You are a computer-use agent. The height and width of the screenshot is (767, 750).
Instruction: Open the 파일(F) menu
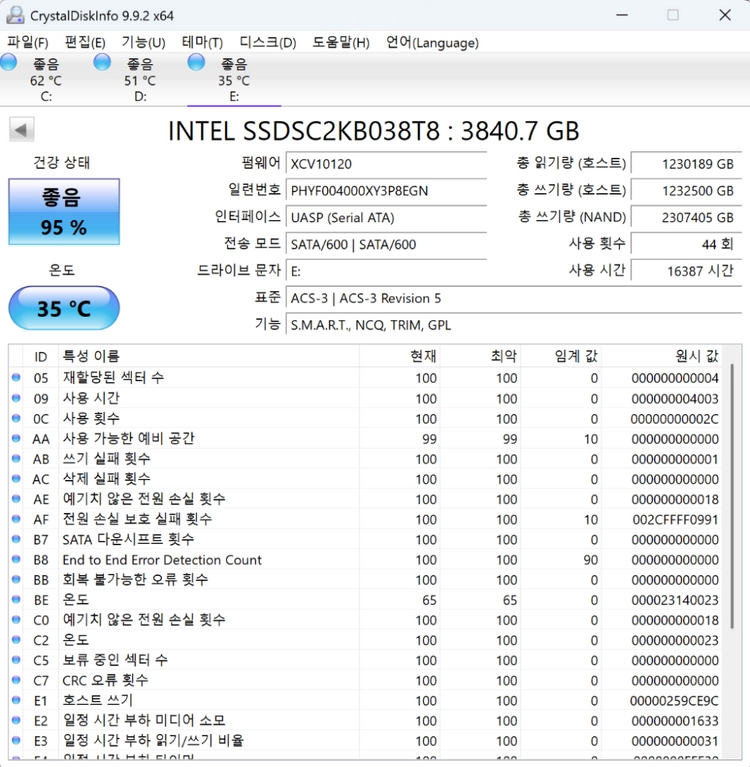pos(28,43)
